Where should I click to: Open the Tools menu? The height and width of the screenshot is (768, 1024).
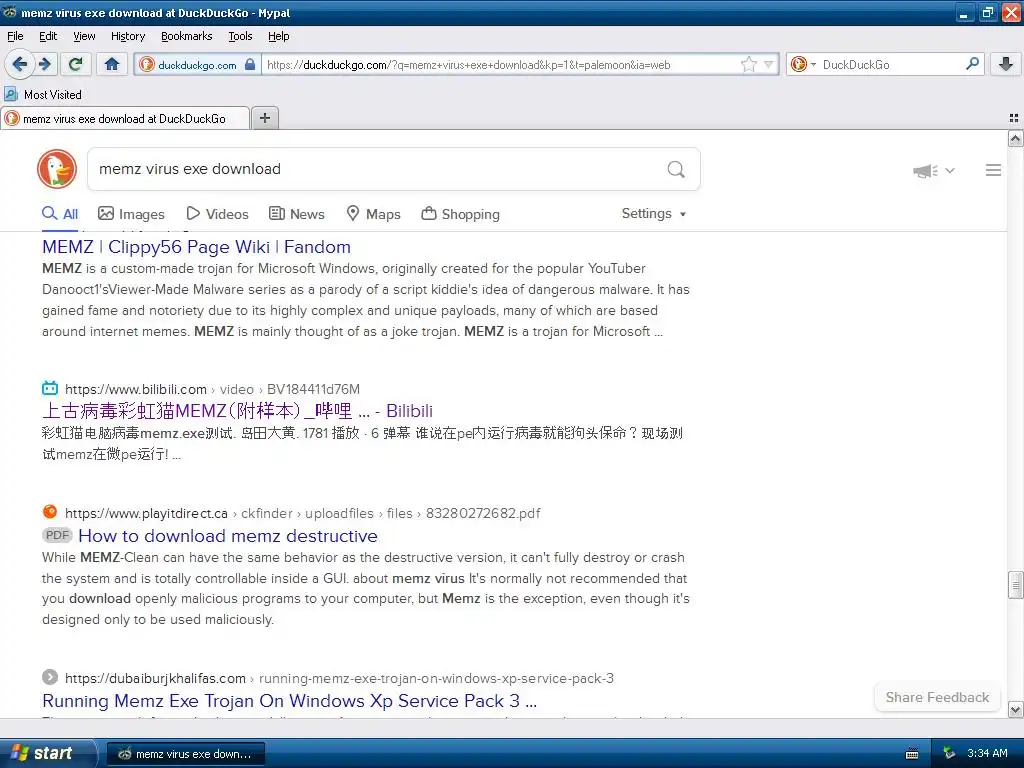[x=240, y=36]
